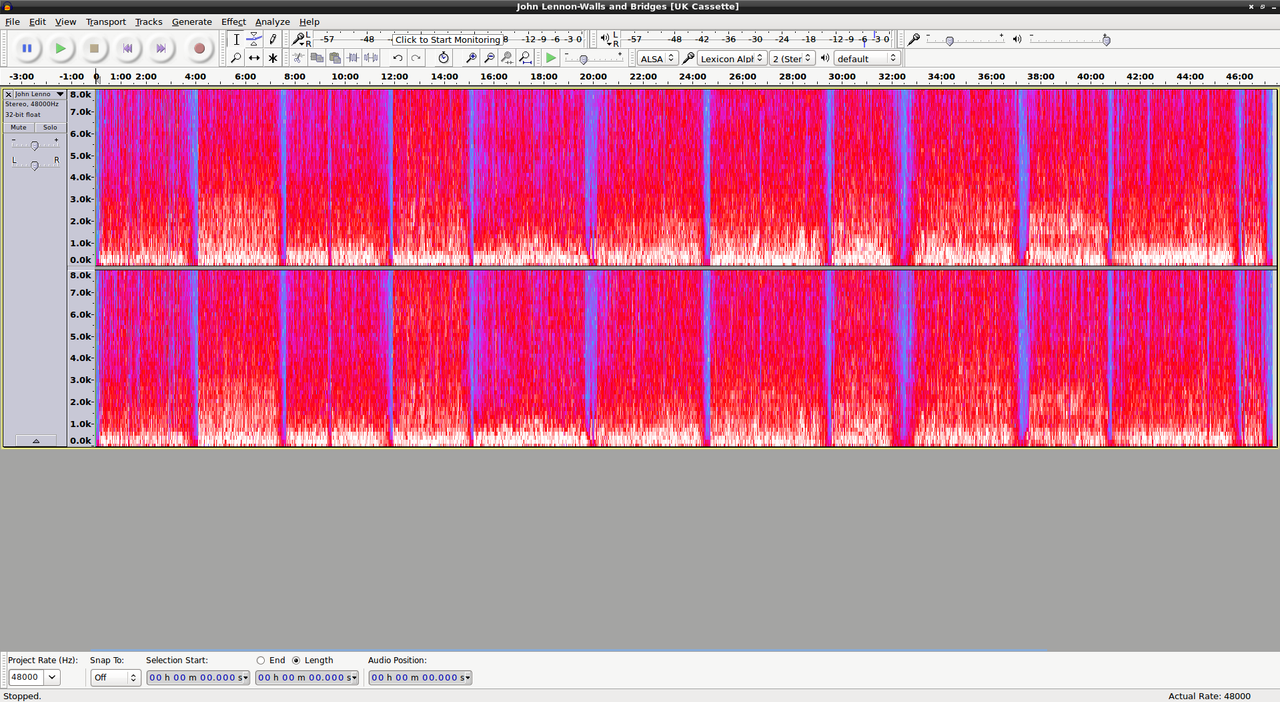Open the View menu

pos(65,21)
